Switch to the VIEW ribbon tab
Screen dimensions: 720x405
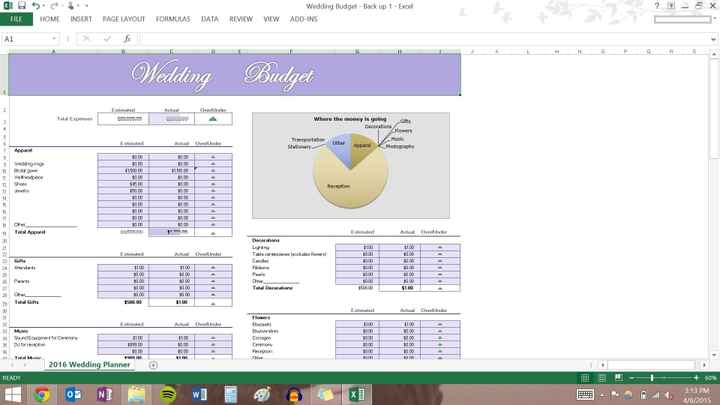pyautogui.click(x=271, y=19)
